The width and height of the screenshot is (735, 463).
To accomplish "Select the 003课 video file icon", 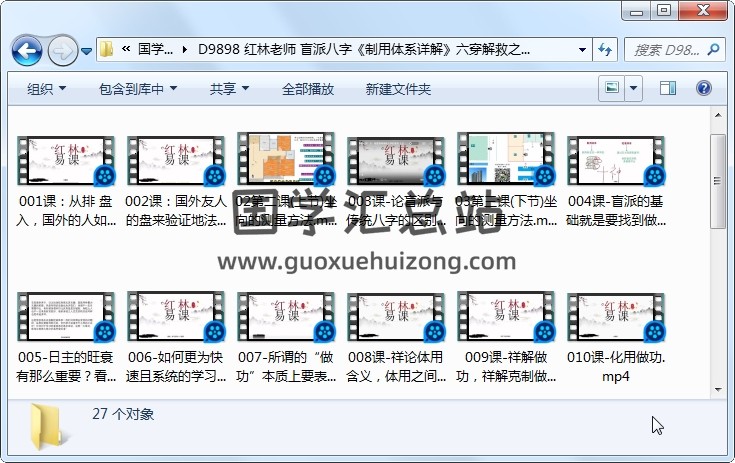I will coord(396,161).
